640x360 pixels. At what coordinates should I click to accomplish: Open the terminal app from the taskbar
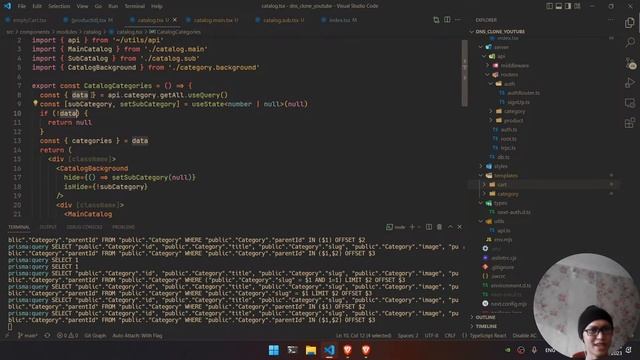[292, 350]
